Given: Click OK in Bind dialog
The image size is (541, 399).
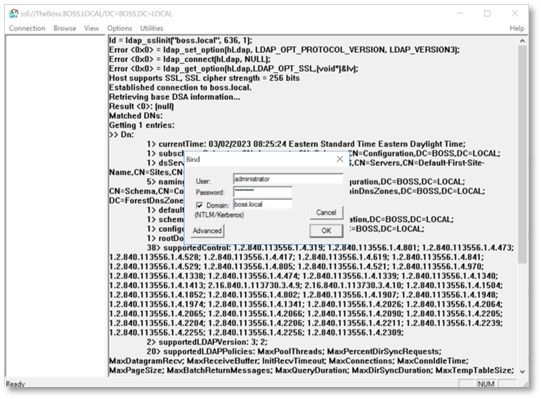Looking at the screenshot, I should (x=326, y=231).
